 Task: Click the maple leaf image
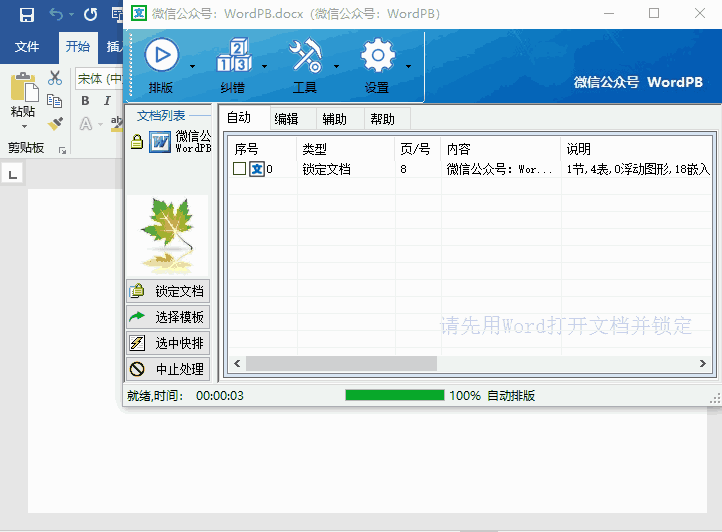coord(168,235)
